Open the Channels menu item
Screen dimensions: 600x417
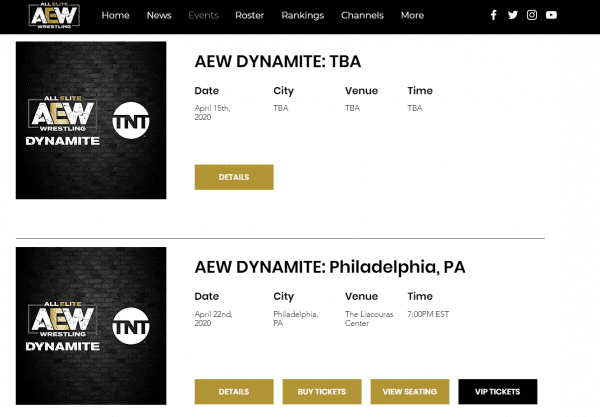(362, 16)
